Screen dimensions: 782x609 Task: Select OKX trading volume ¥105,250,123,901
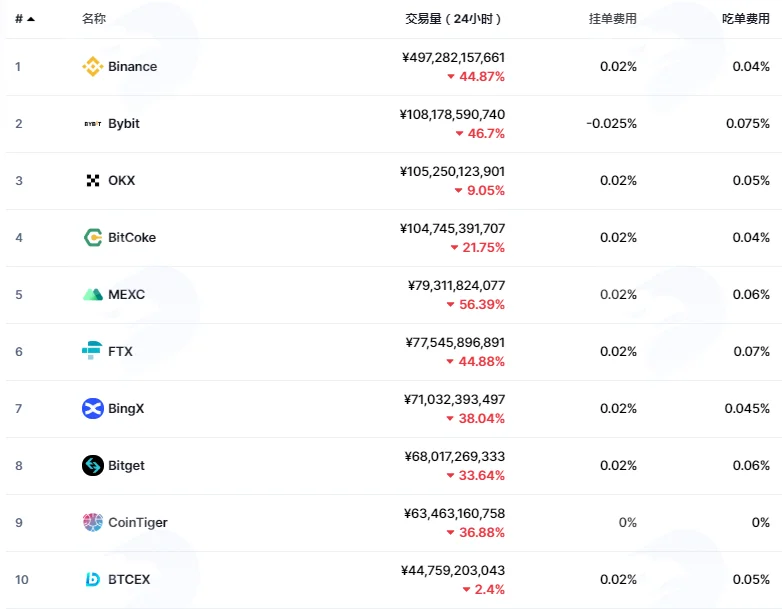point(452,172)
